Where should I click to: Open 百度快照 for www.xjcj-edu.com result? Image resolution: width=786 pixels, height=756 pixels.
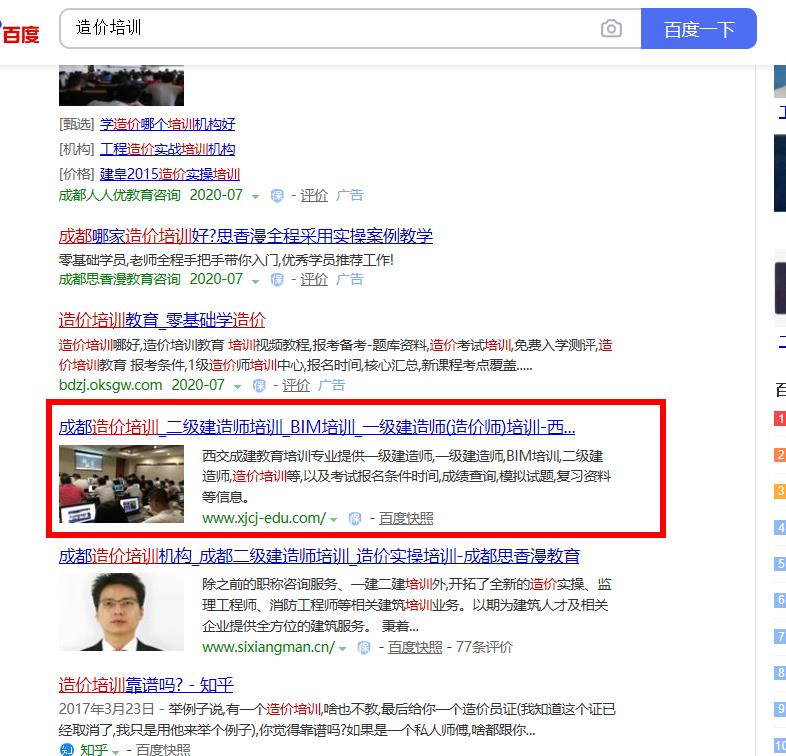[x=406, y=518]
